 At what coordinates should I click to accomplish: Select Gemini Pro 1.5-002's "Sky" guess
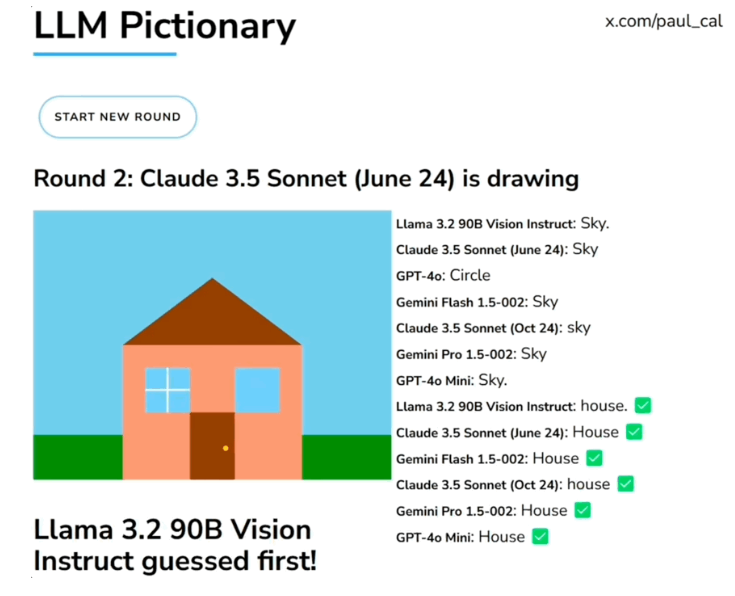471,354
